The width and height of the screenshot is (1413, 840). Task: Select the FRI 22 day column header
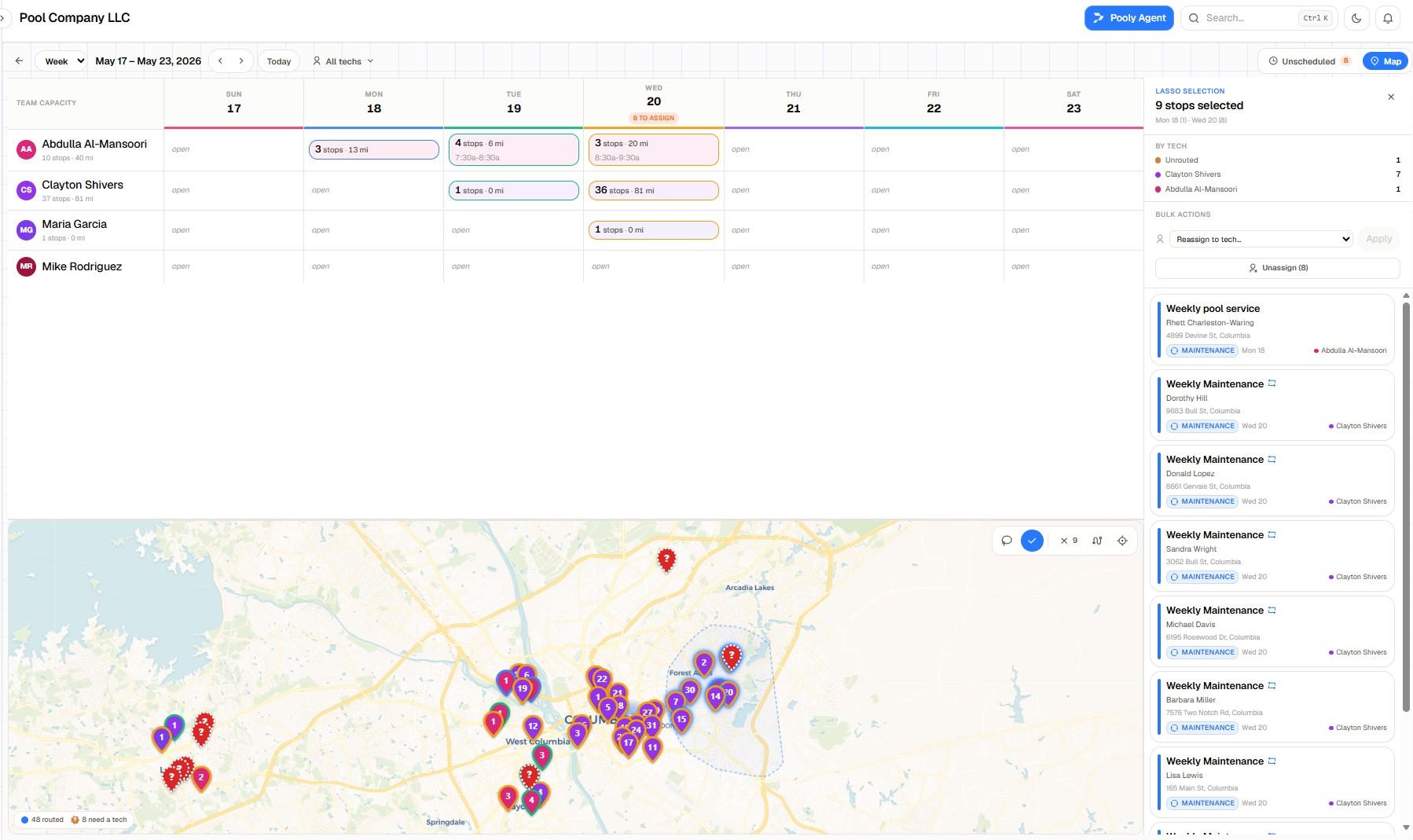point(933,103)
